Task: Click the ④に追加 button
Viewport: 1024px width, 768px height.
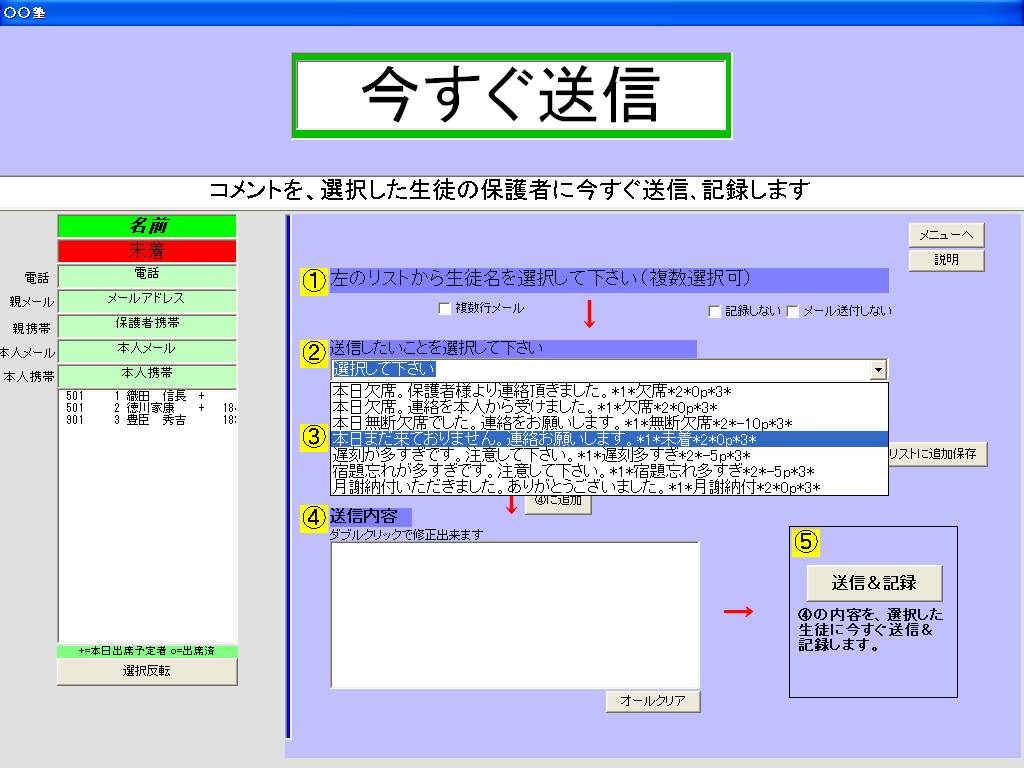Action: [558, 504]
